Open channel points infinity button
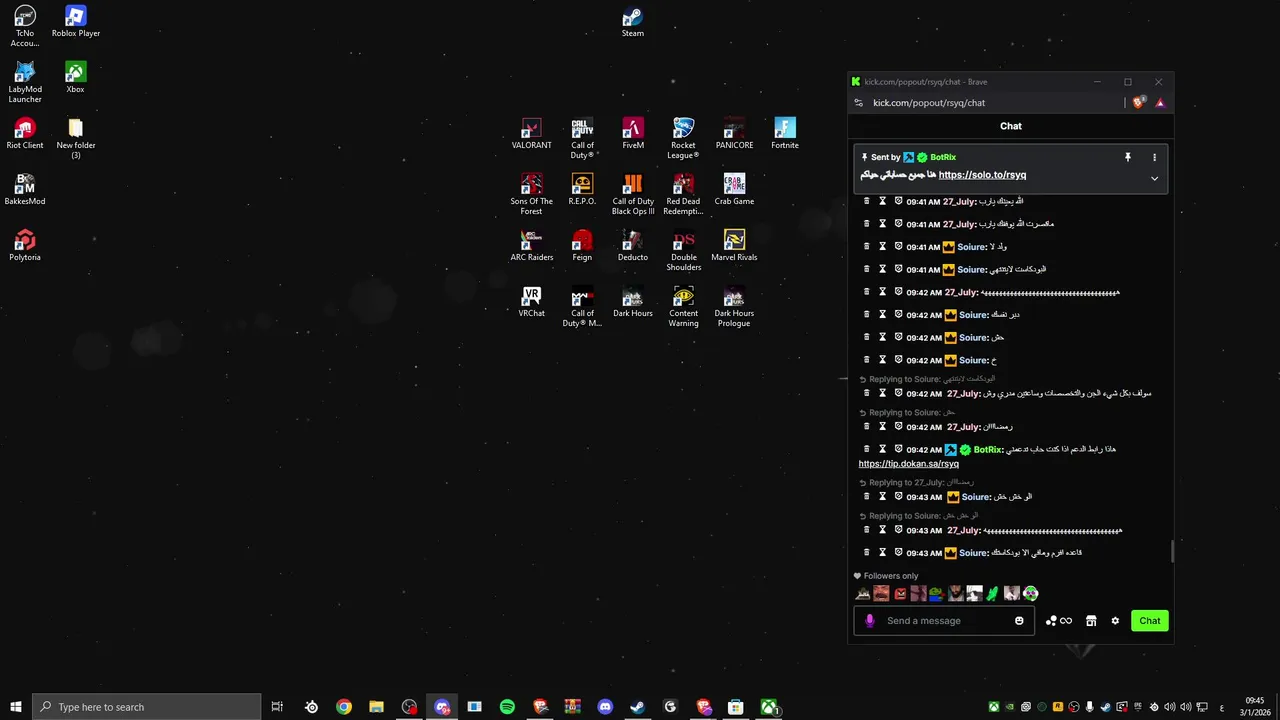This screenshot has width=1280, height=720. (1058, 621)
